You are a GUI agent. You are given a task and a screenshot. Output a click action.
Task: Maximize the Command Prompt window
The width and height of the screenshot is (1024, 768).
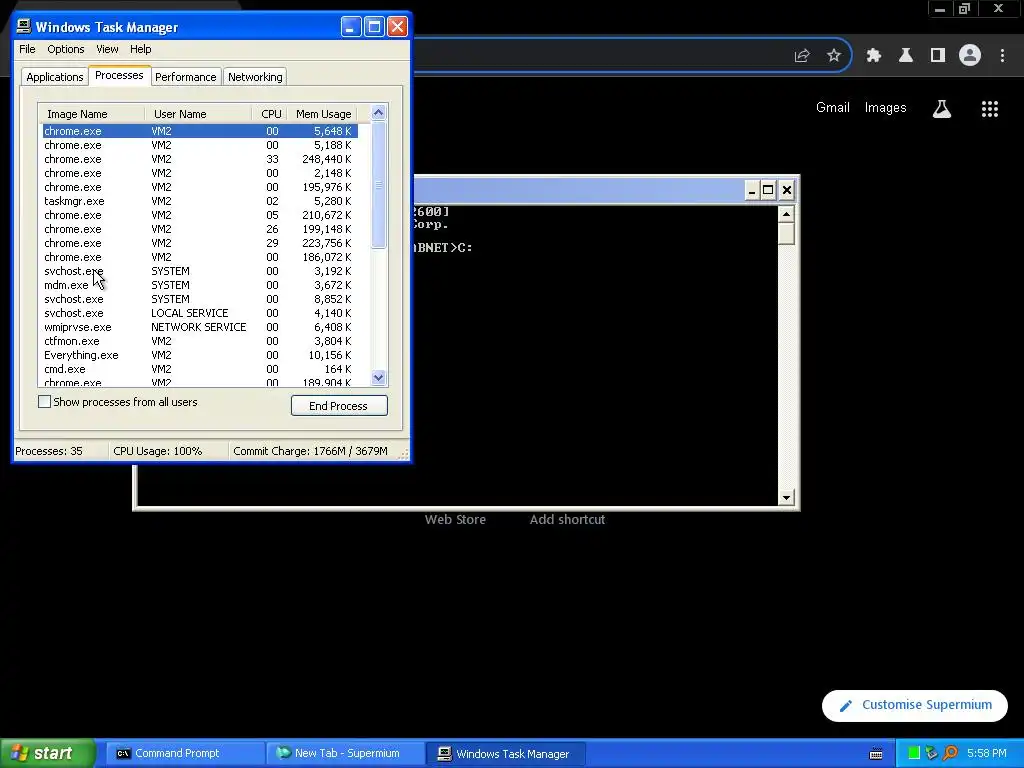point(769,190)
